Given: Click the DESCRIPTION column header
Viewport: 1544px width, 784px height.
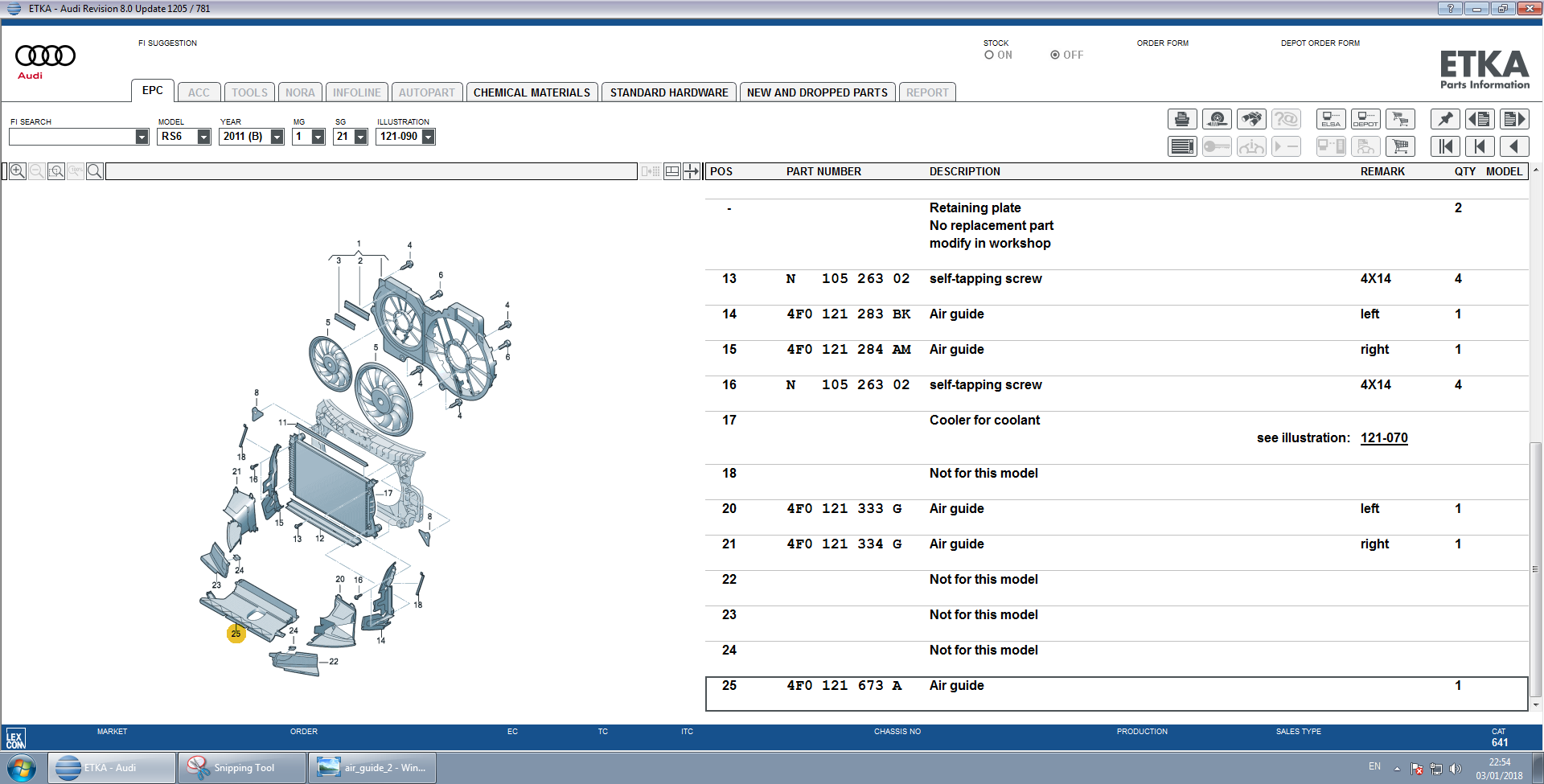Looking at the screenshot, I should coord(965,171).
